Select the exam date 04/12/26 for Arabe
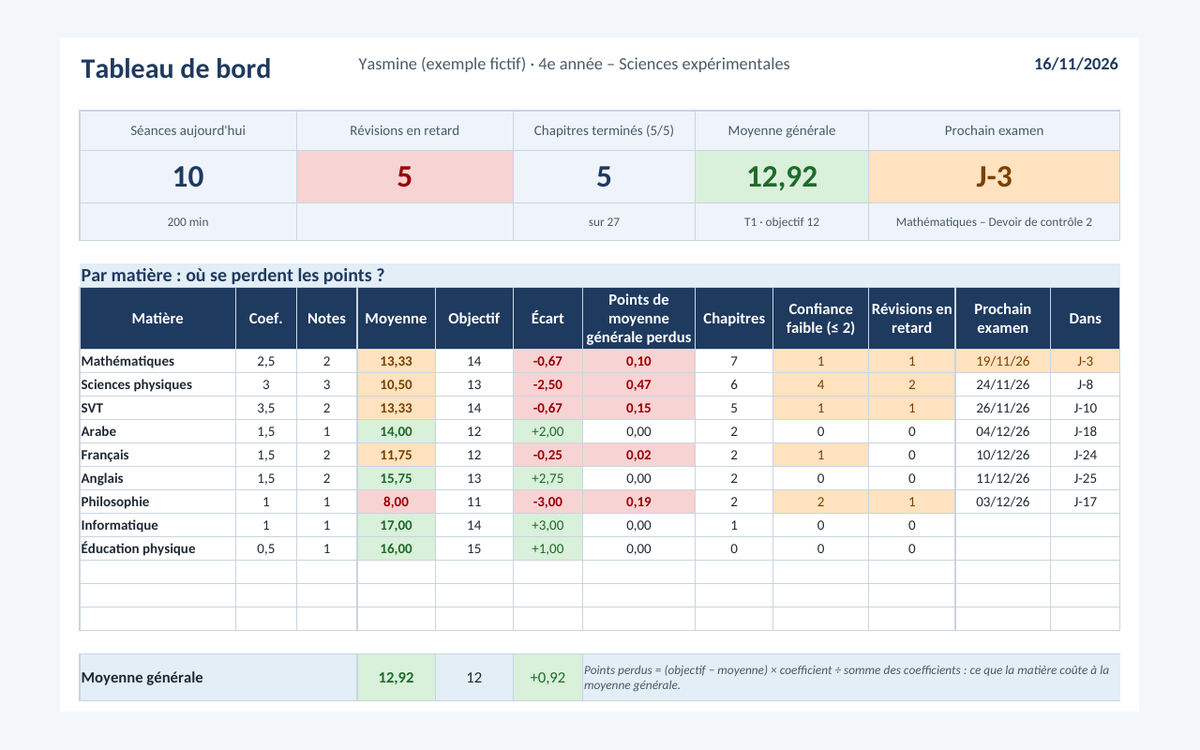This screenshot has height=750, width=1200. (1003, 432)
